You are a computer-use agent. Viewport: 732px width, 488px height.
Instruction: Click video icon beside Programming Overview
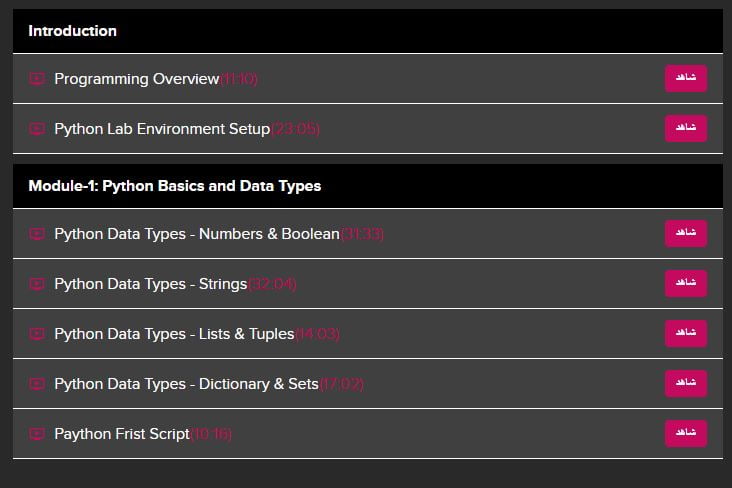pyautogui.click(x=37, y=78)
